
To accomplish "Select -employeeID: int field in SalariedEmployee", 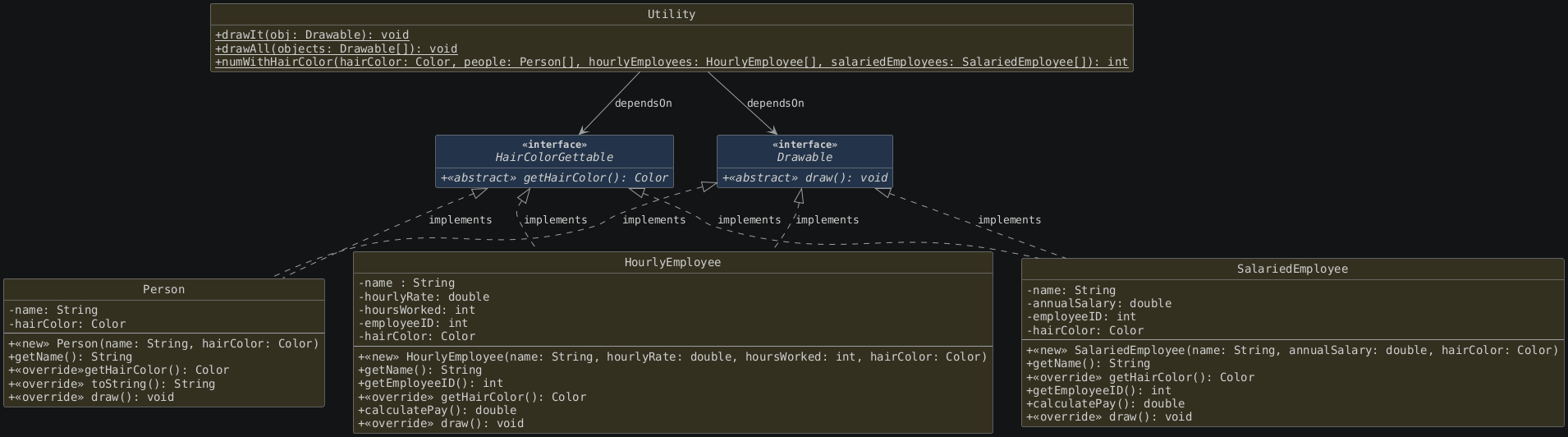I will 1081,316.
